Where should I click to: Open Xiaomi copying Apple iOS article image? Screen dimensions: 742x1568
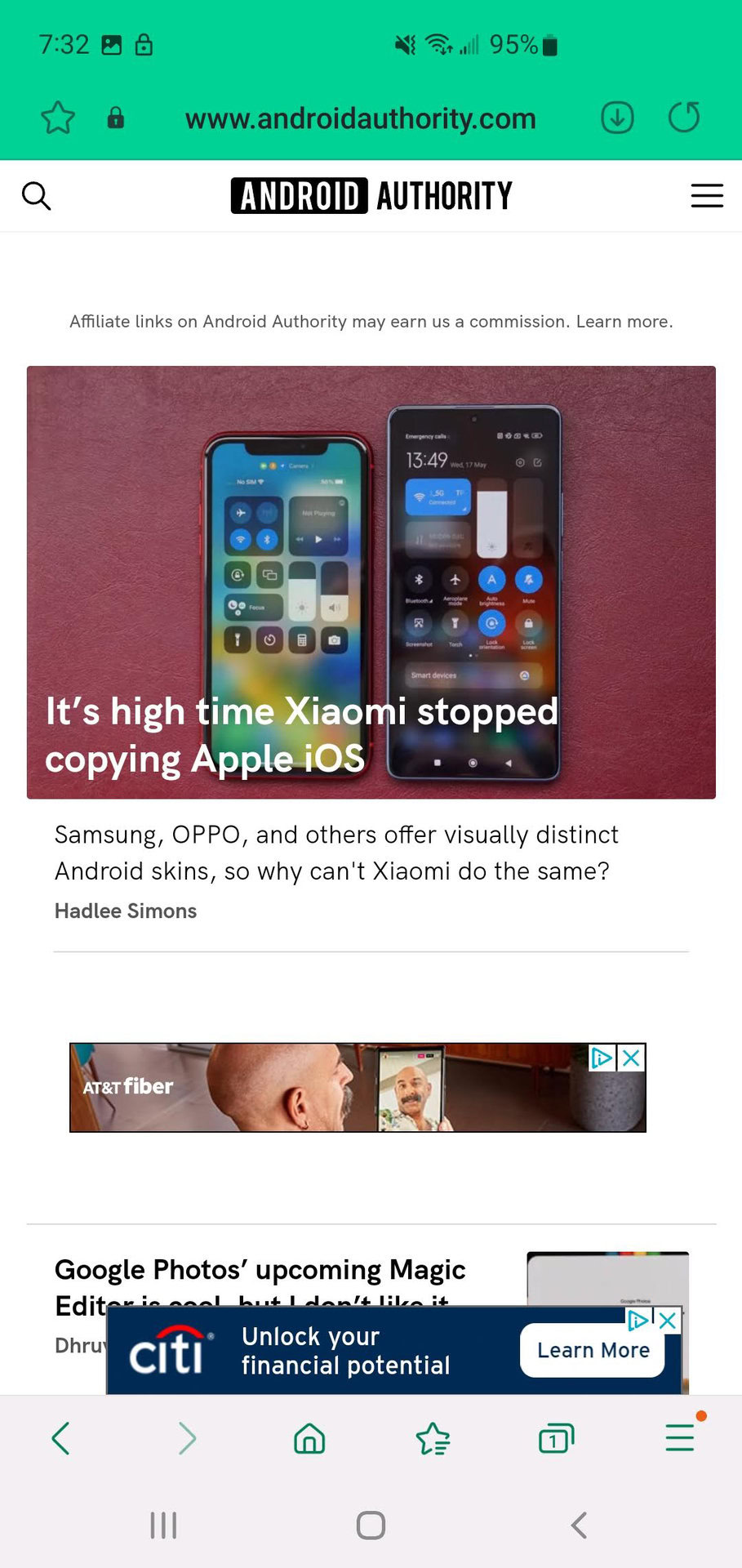point(371,582)
